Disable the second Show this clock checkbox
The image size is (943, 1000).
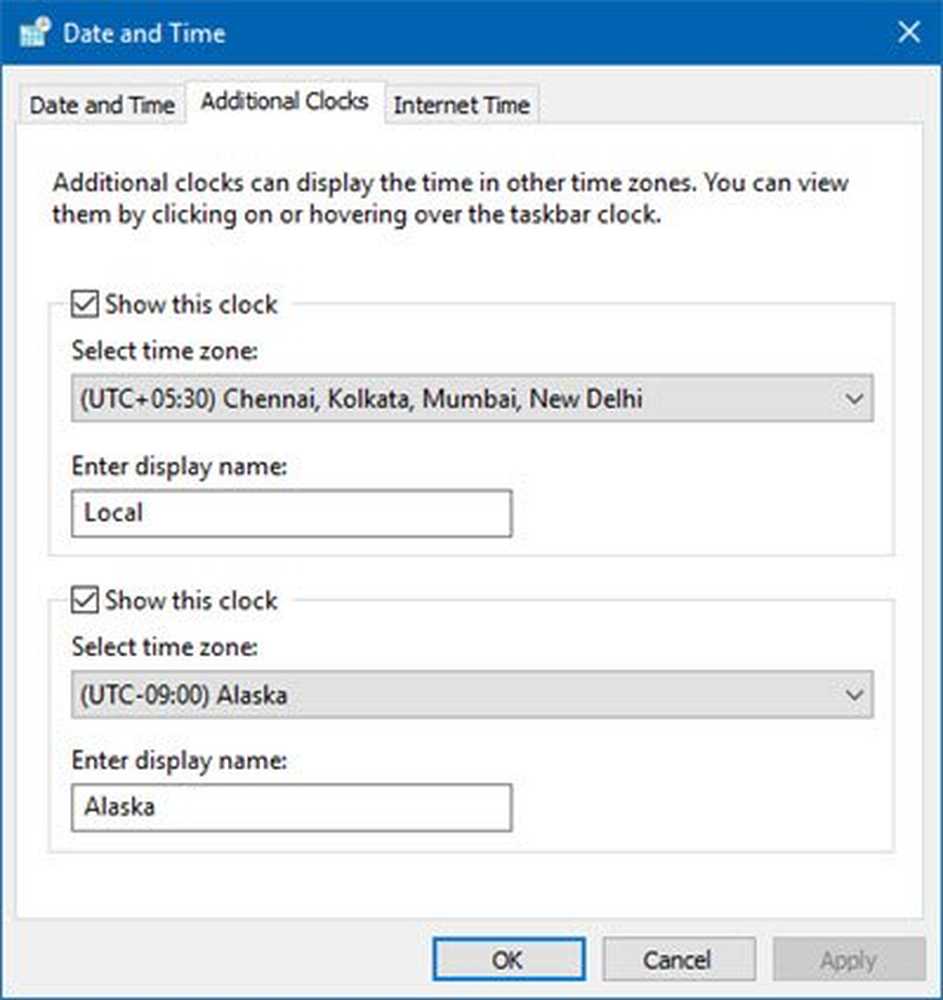tap(86, 600)
